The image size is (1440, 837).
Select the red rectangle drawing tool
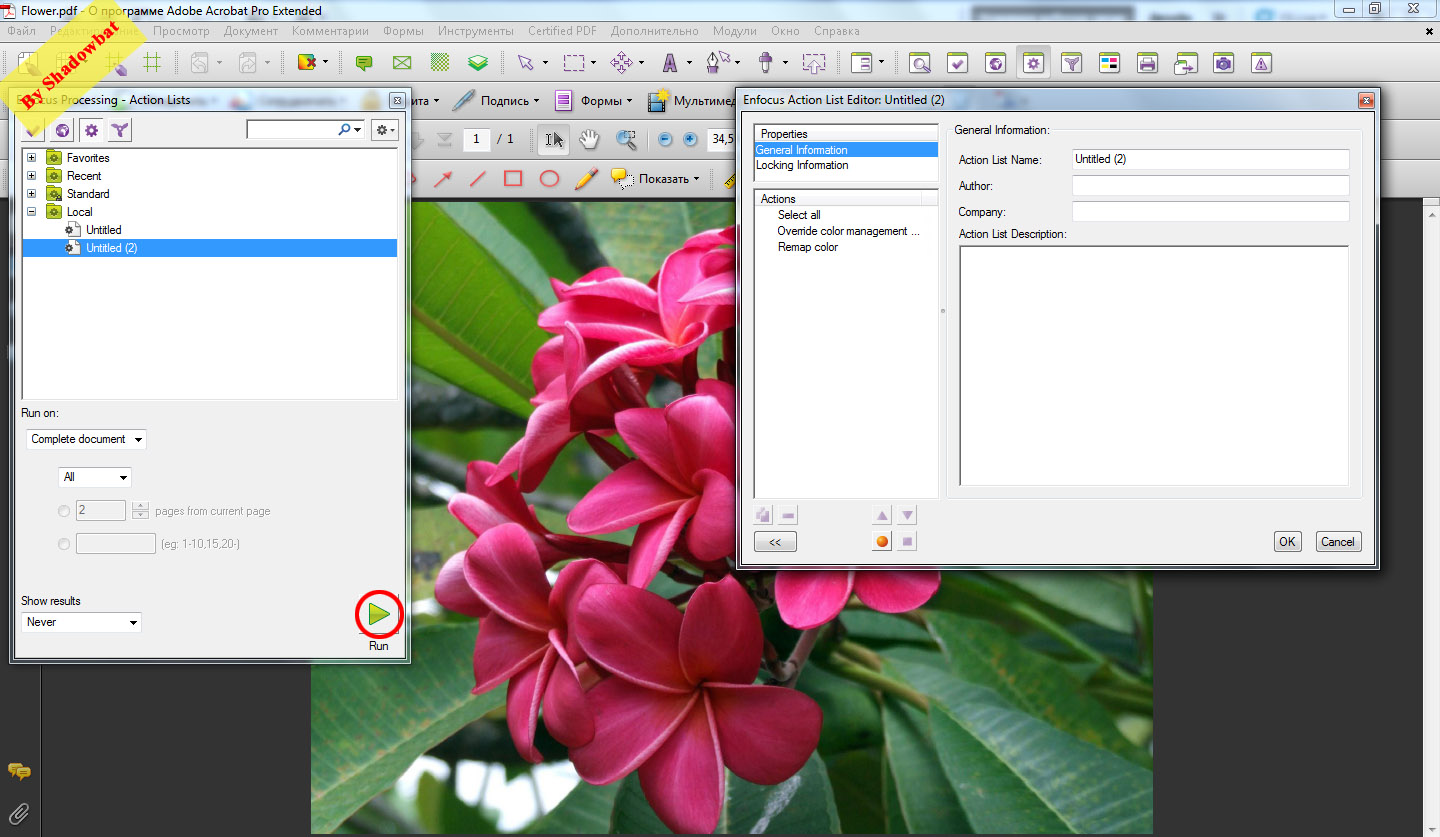pyautogui.click(x=513, y=179)
